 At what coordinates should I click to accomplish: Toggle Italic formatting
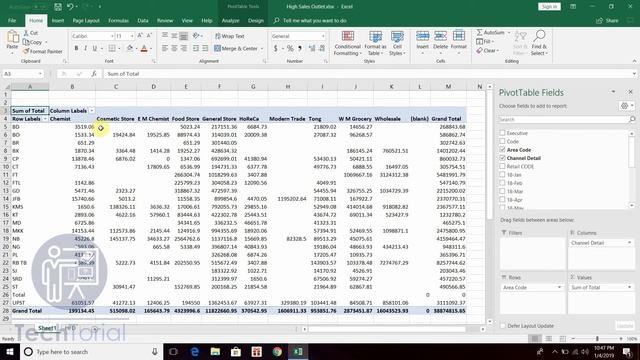[x=85, y=48]
